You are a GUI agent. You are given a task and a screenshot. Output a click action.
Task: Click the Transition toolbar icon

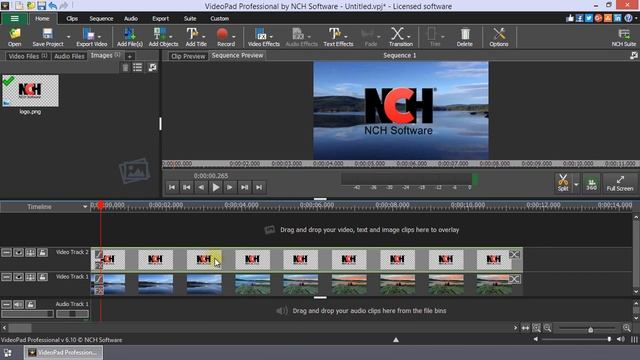(400, 37)
